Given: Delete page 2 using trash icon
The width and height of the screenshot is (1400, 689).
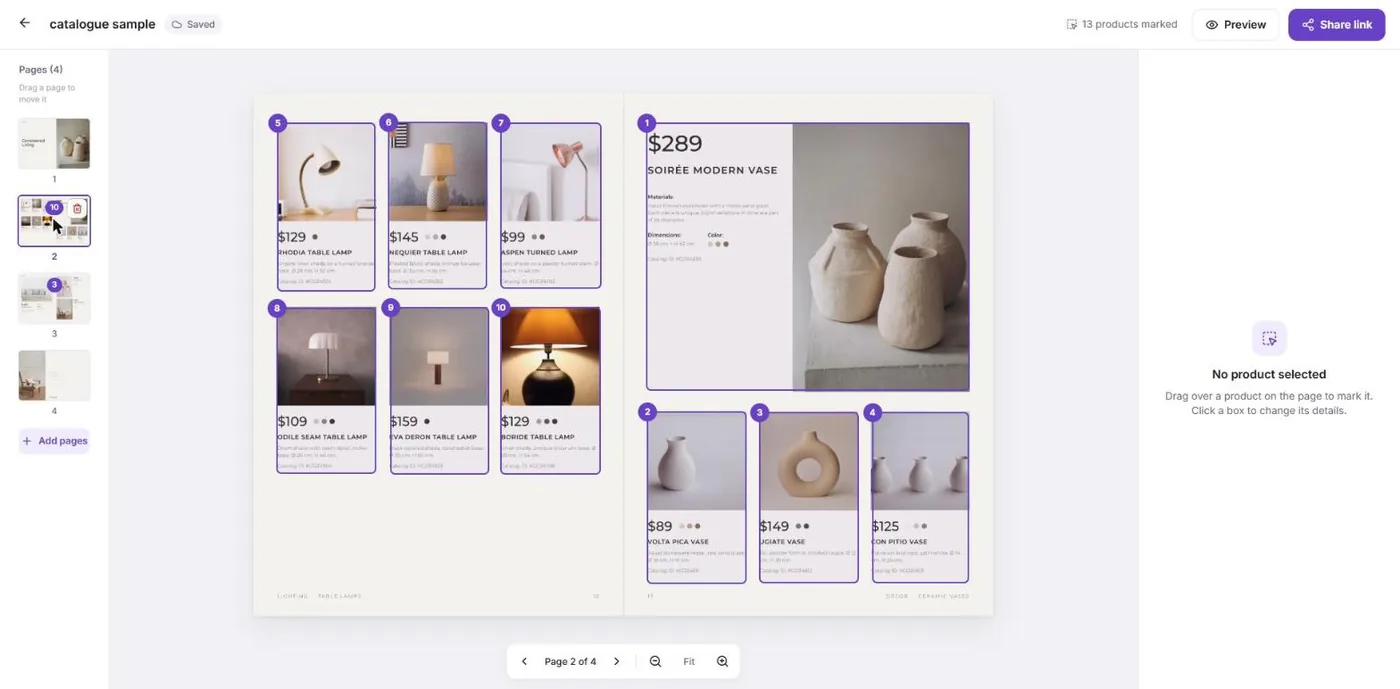Looking at the screenshot, I should pos(77,208).
